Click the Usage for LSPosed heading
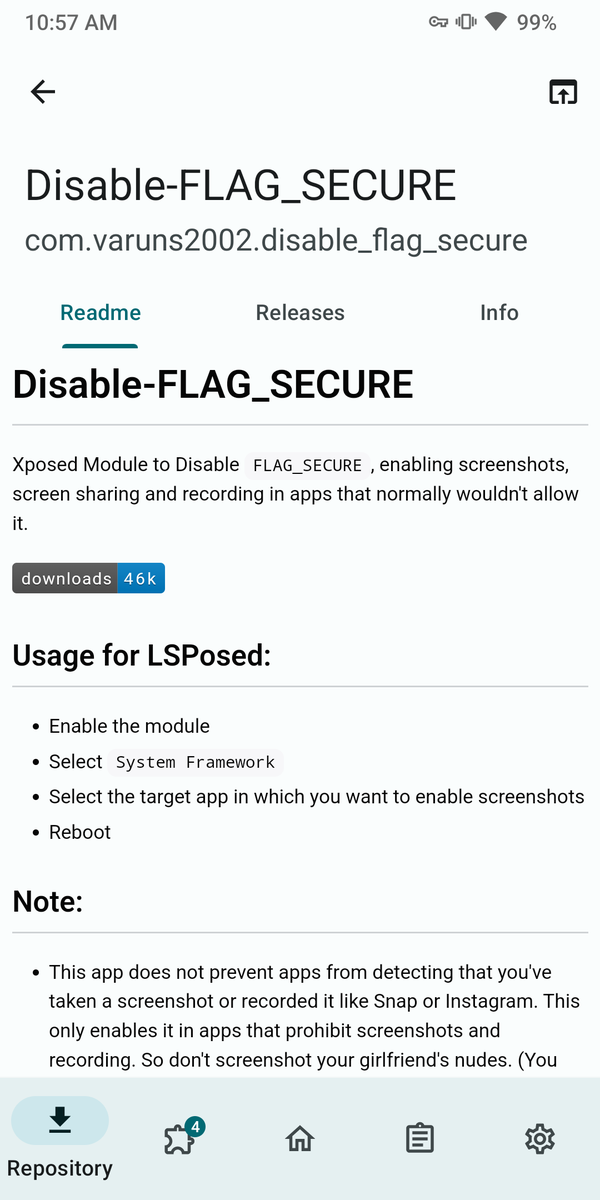 coord(142,656)
